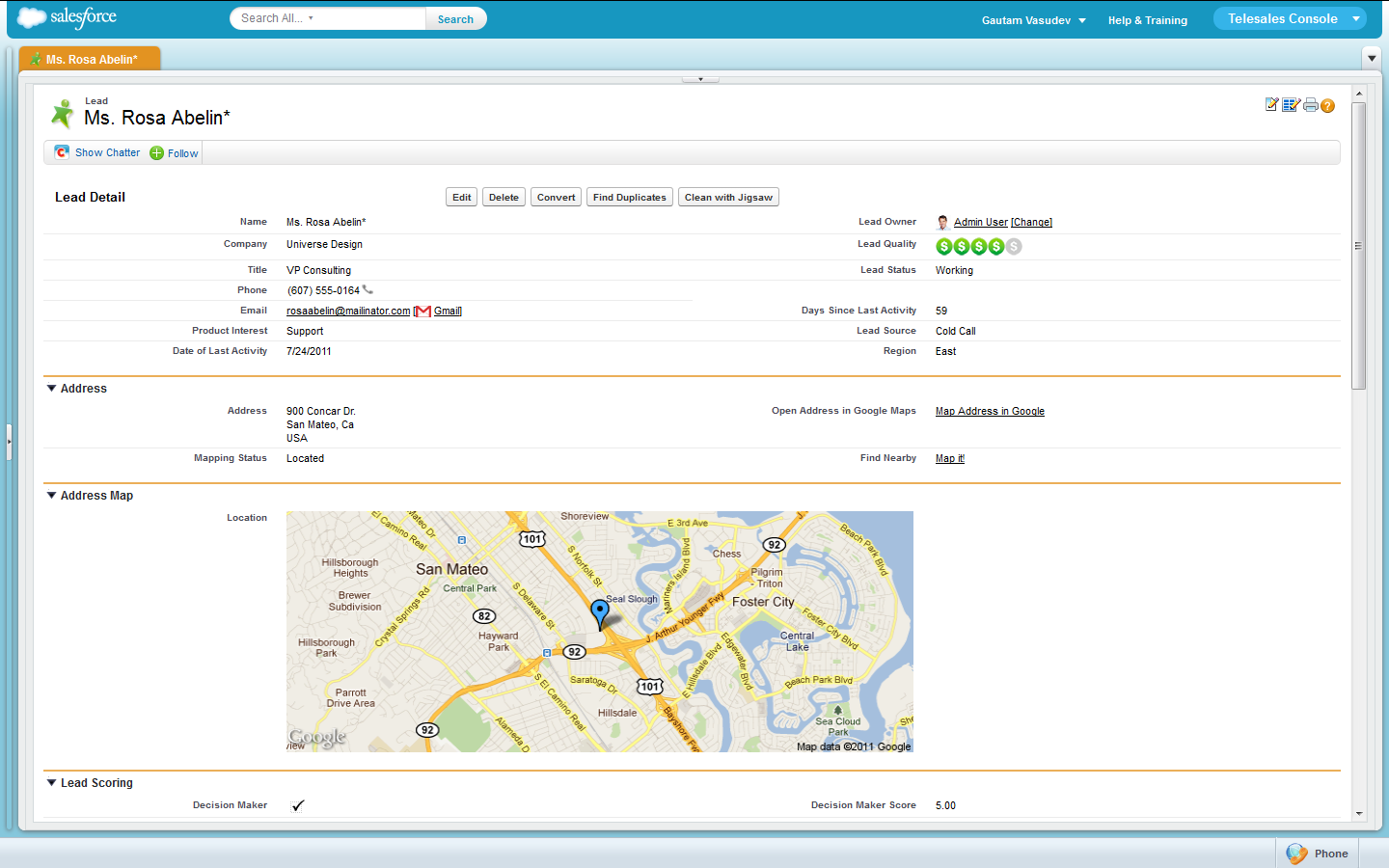Viewport: 1389px width, 868px height.
Task: Click the edit layout grid icon
Action: (x=1291, y=105)
